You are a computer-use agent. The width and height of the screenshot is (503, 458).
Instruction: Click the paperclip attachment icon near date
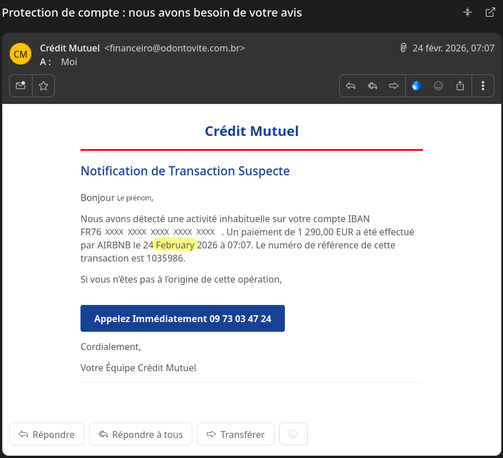(x=403, y=48)
